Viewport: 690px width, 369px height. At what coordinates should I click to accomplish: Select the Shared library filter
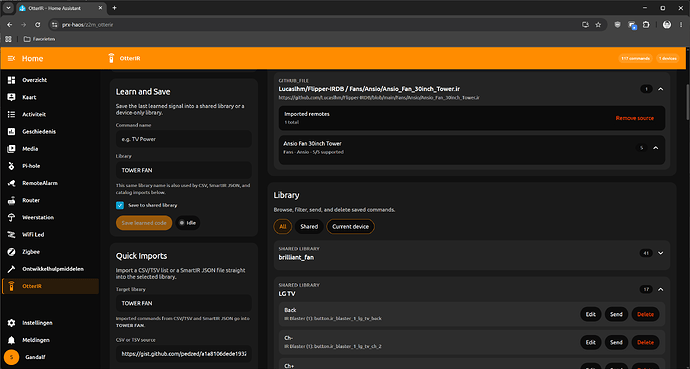[x=309, y=227]
